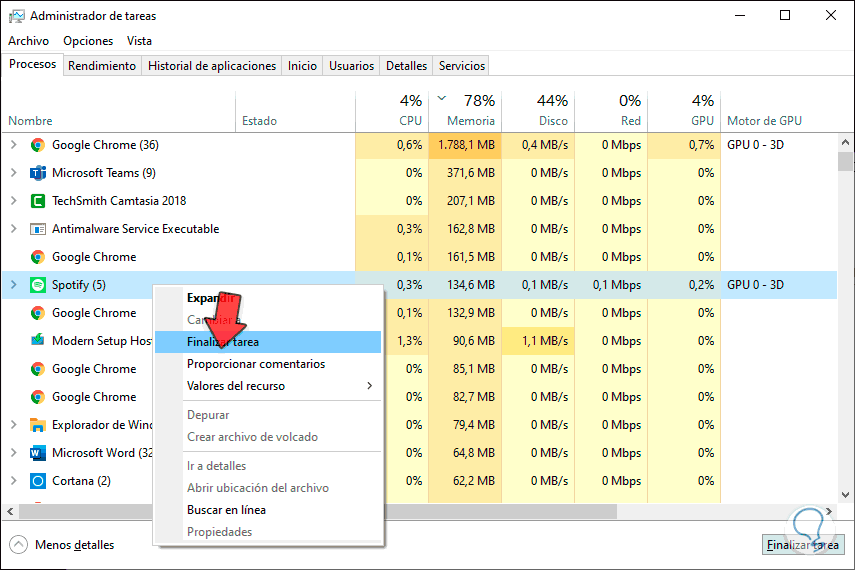Image resolution: width=855 pixels, height=570 pixels.
Task: Switch to the Rendimiento tab
Action: coord(102,65)
